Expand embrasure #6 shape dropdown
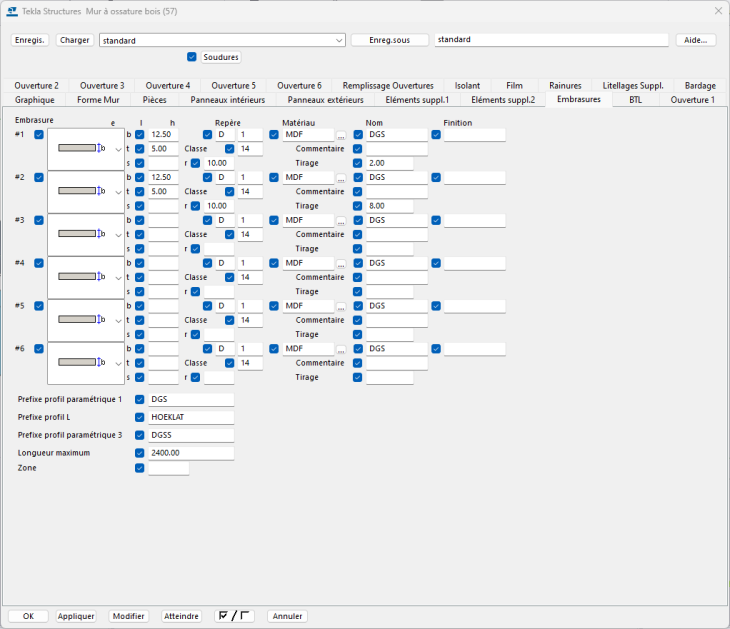 [x=118, y=364]
